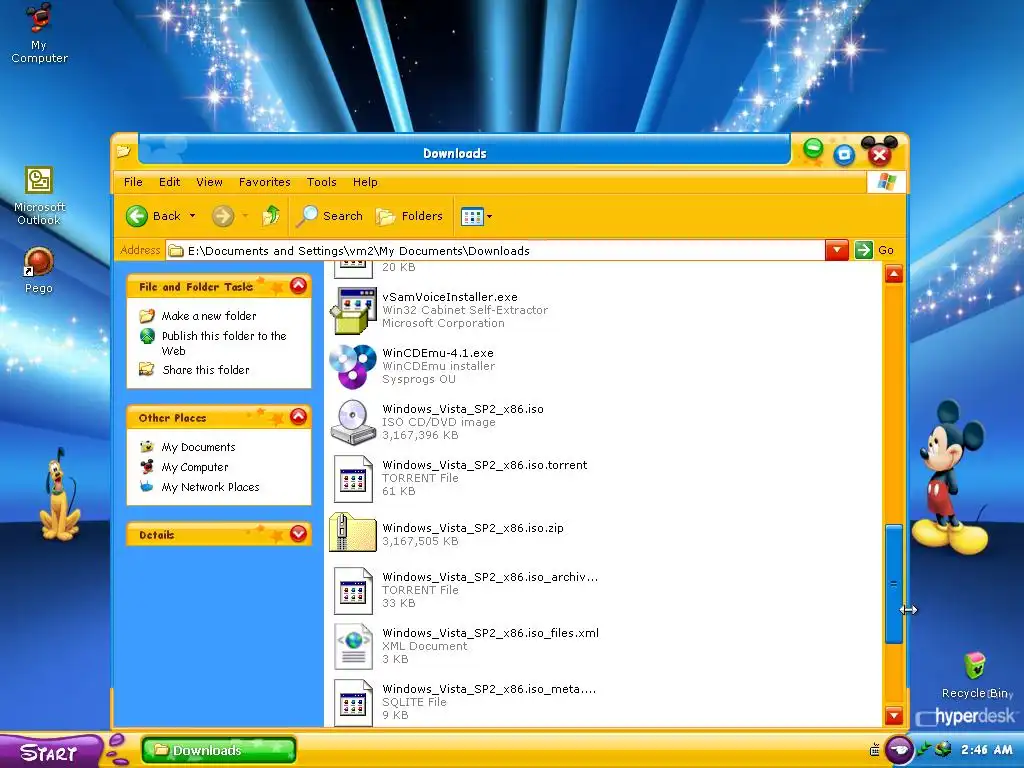
Task: Select file name WinCDEmu-4.1.exe
Action: pos(438,353)
